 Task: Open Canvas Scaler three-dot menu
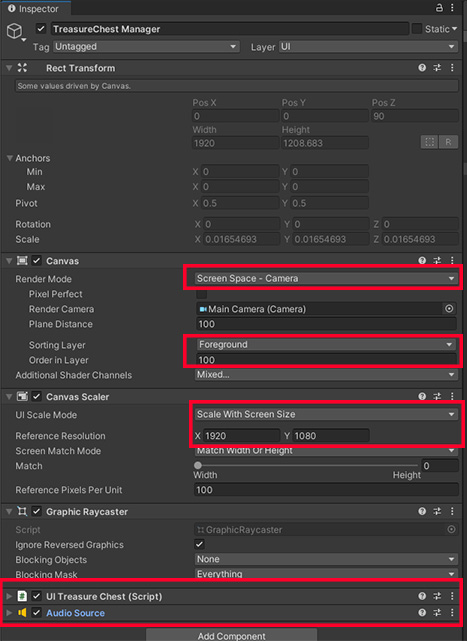click(452, 396)
